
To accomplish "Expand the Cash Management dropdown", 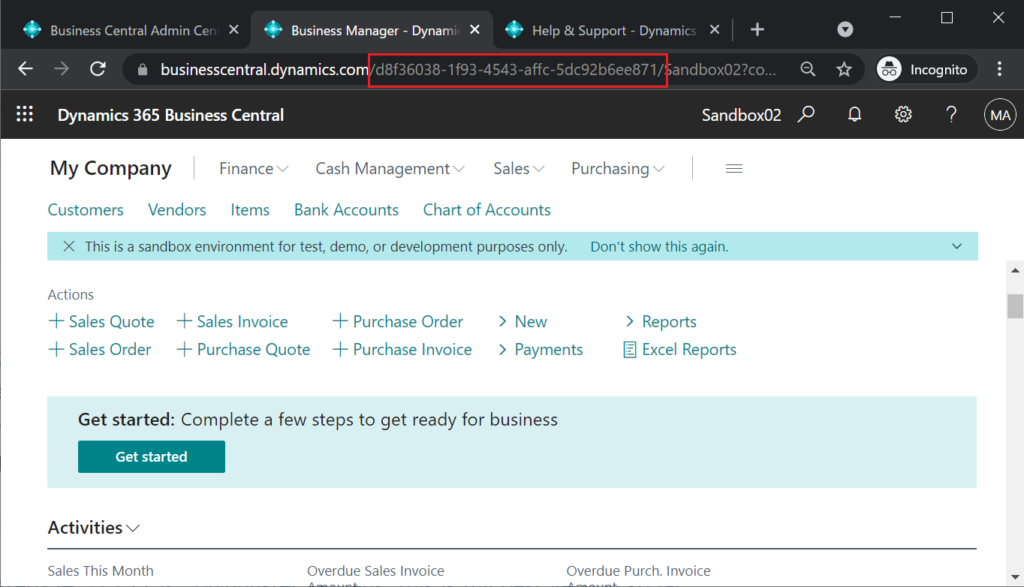I will (x=390, y=168).
